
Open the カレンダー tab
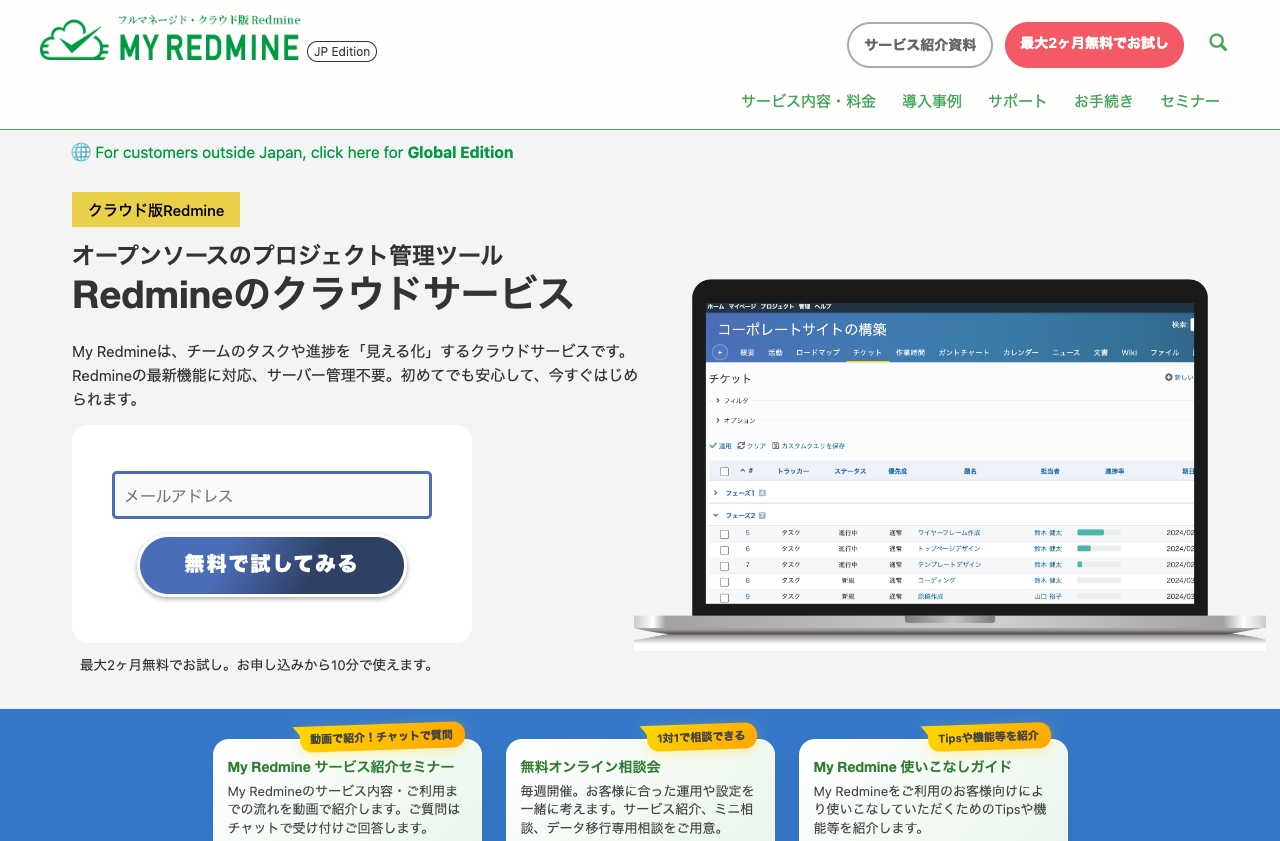[x=1021, y=352]
